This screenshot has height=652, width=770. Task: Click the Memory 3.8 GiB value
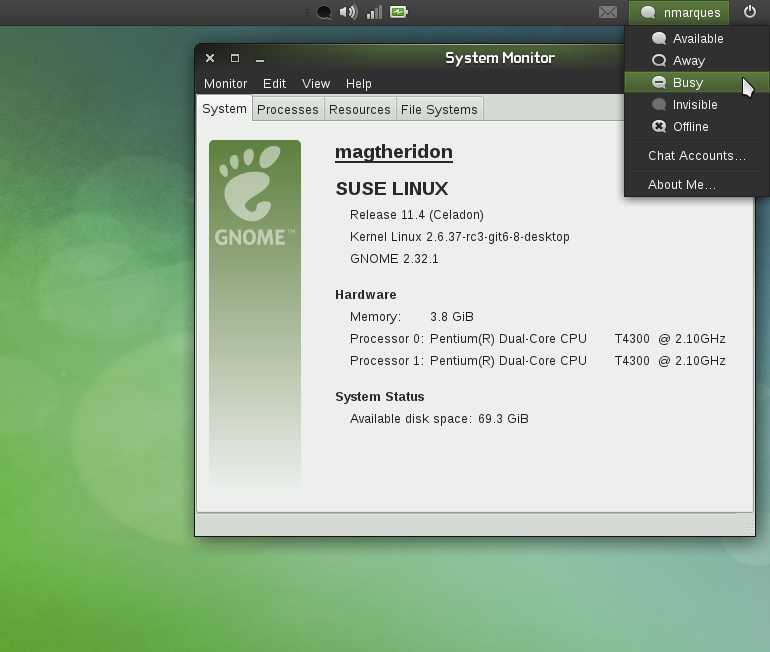tap(452, 317)
